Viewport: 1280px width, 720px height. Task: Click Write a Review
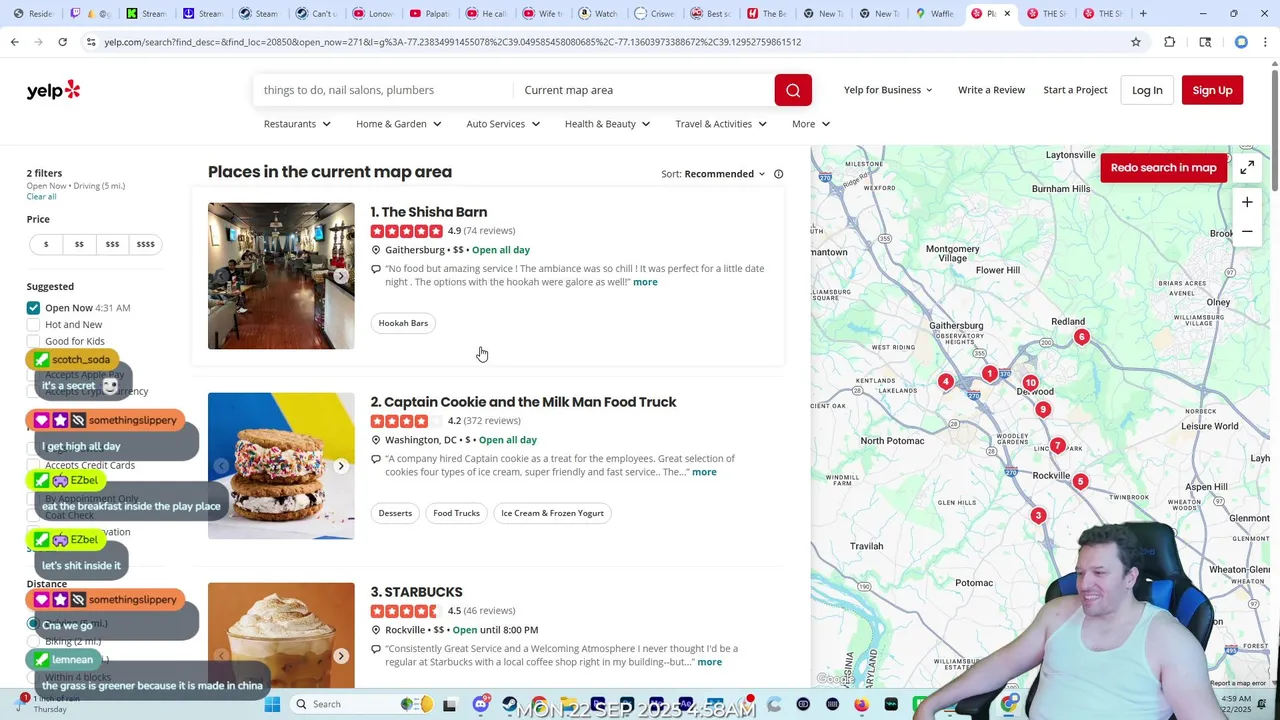991,90
